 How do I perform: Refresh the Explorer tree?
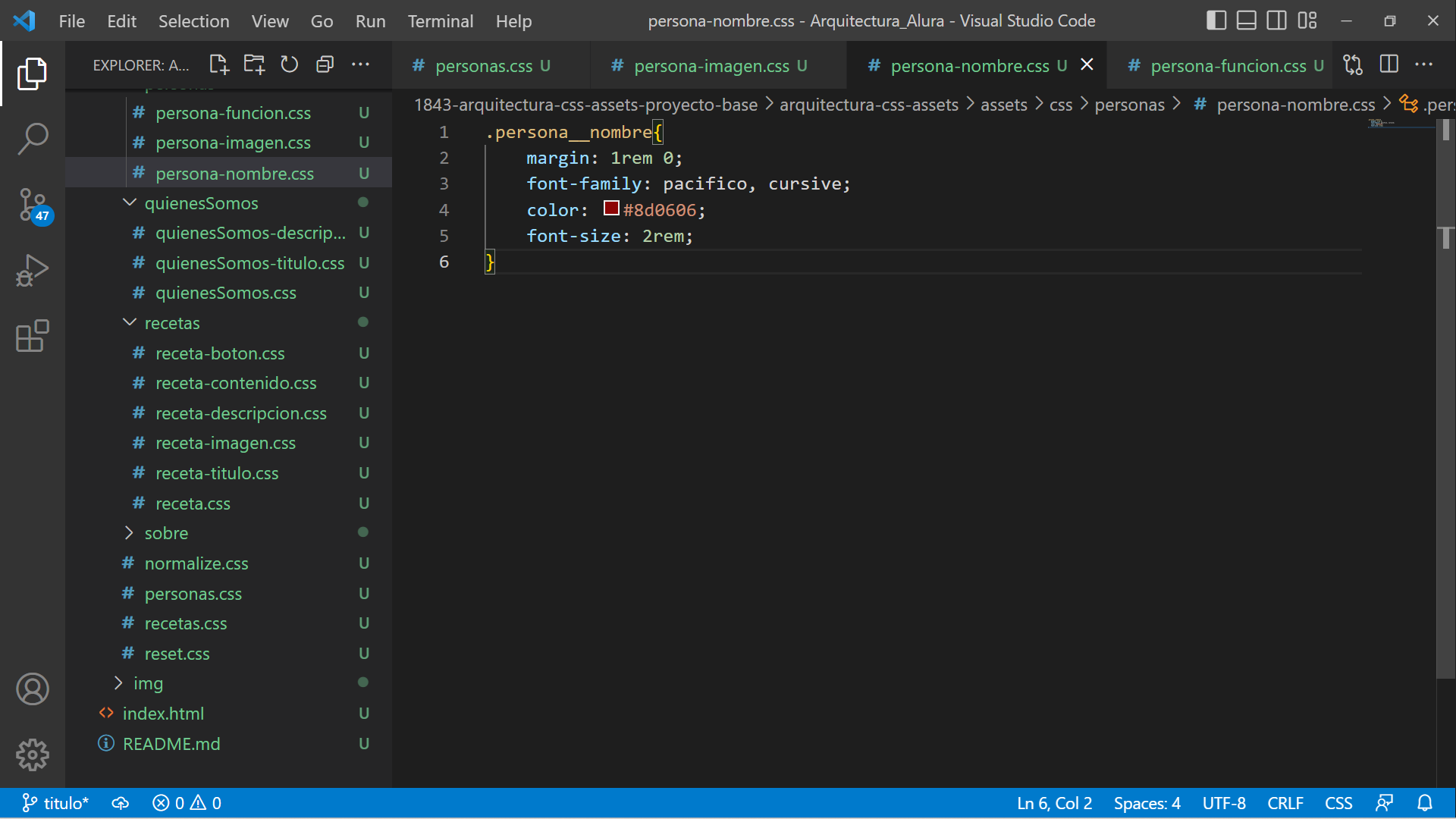point(289,65)
